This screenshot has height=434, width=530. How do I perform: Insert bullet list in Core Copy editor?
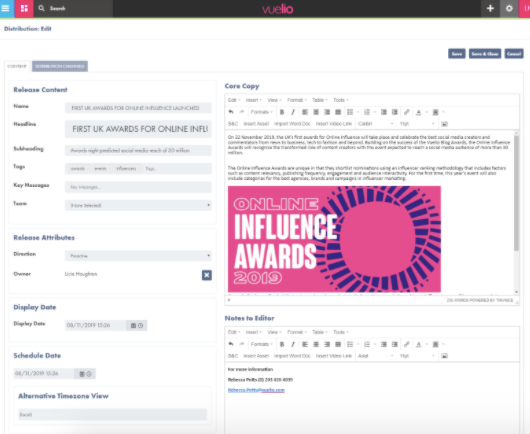click(x=350, y=112)
